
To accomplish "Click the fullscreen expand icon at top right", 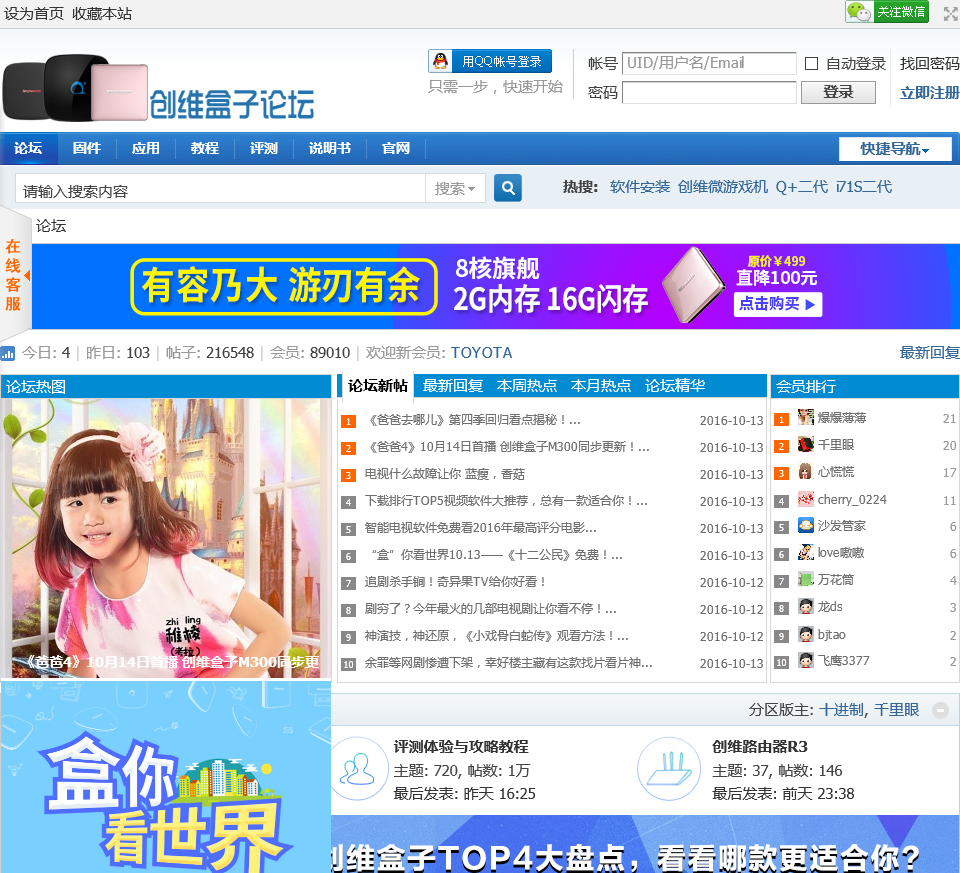I will coord(950,13).
